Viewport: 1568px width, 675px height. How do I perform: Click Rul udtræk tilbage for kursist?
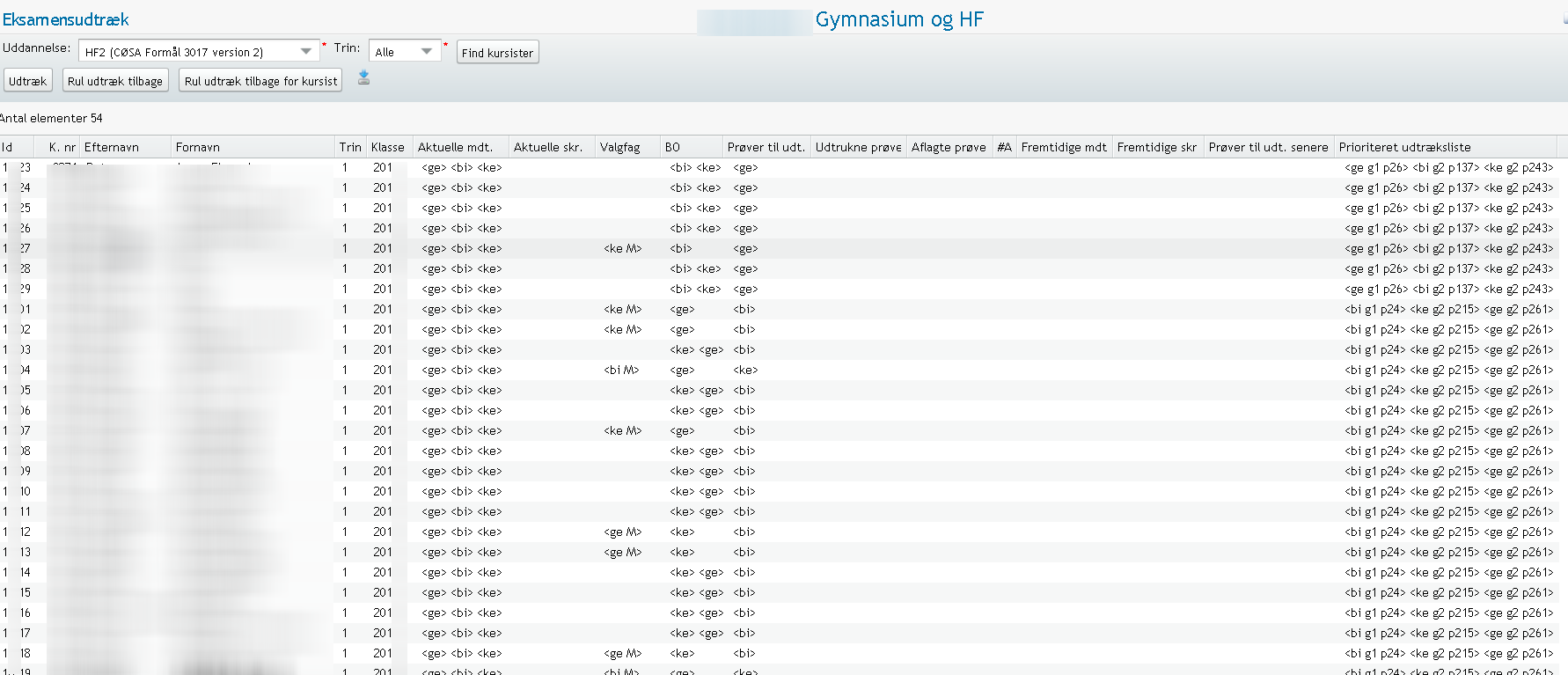(260, 81)
